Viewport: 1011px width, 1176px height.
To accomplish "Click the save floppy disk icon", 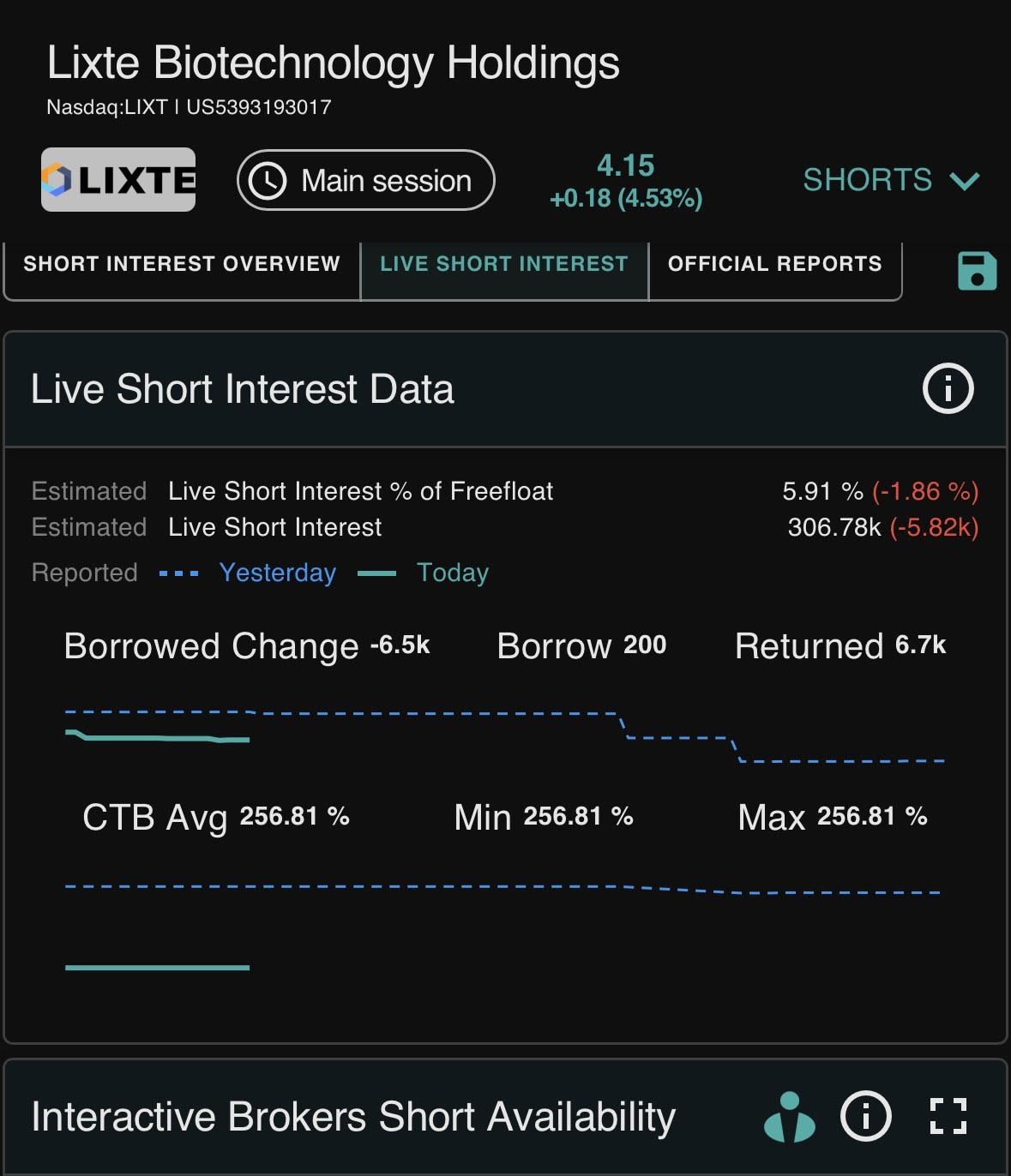I will click(x=977, y=271).
